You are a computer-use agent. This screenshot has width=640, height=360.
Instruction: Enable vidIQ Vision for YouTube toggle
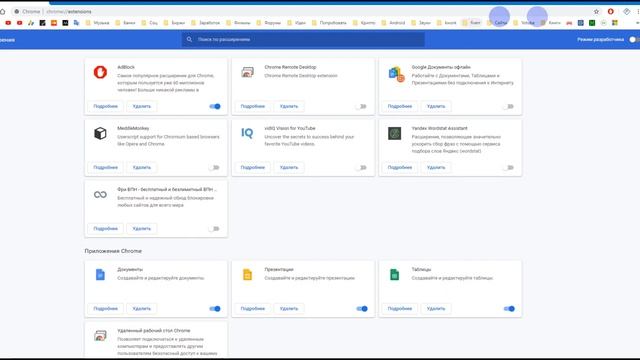(361, 168)
